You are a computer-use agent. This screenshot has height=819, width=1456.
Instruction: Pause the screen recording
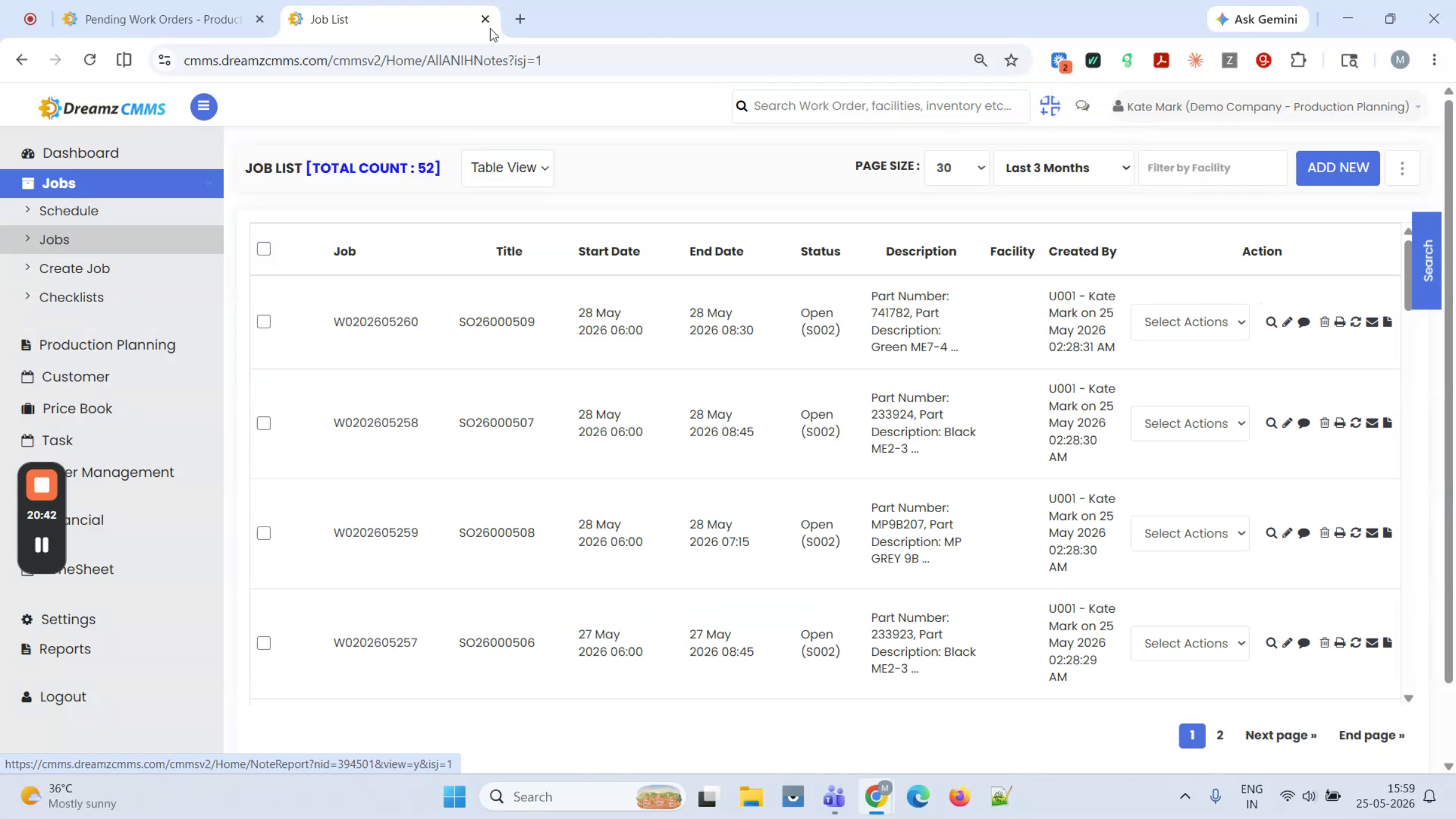(42, 545)
